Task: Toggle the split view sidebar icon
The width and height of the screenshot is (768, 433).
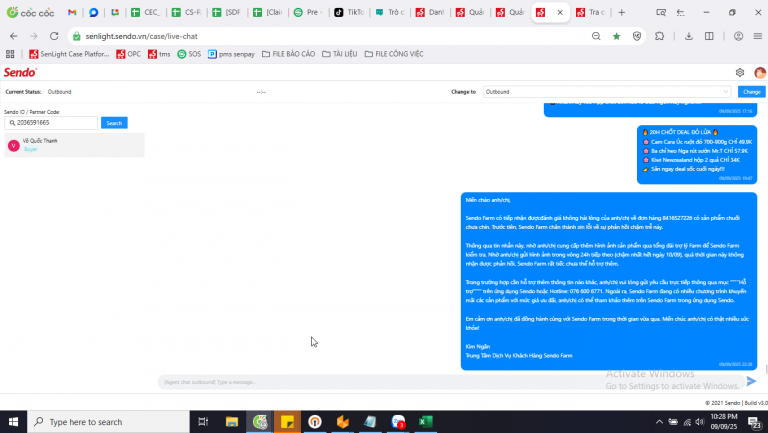Action: (x=709, y=36)
